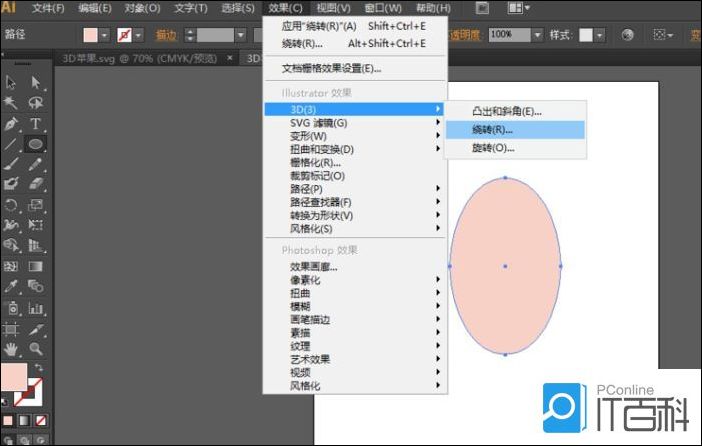702x446 pixels.
Task: Select the Hand tool
Action: click(x=11, y=349)
